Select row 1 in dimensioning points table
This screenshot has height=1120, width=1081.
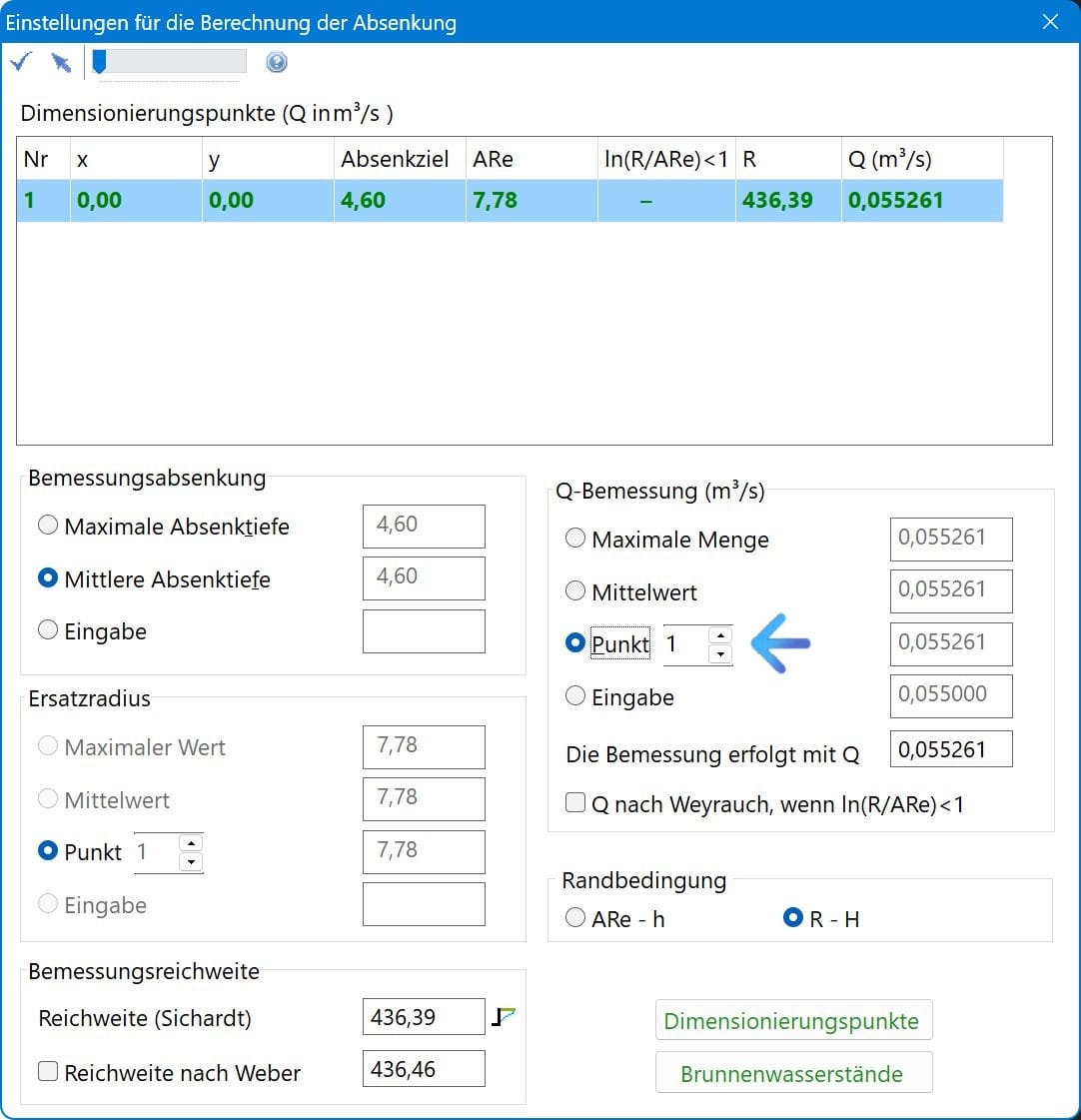point(400,200)
